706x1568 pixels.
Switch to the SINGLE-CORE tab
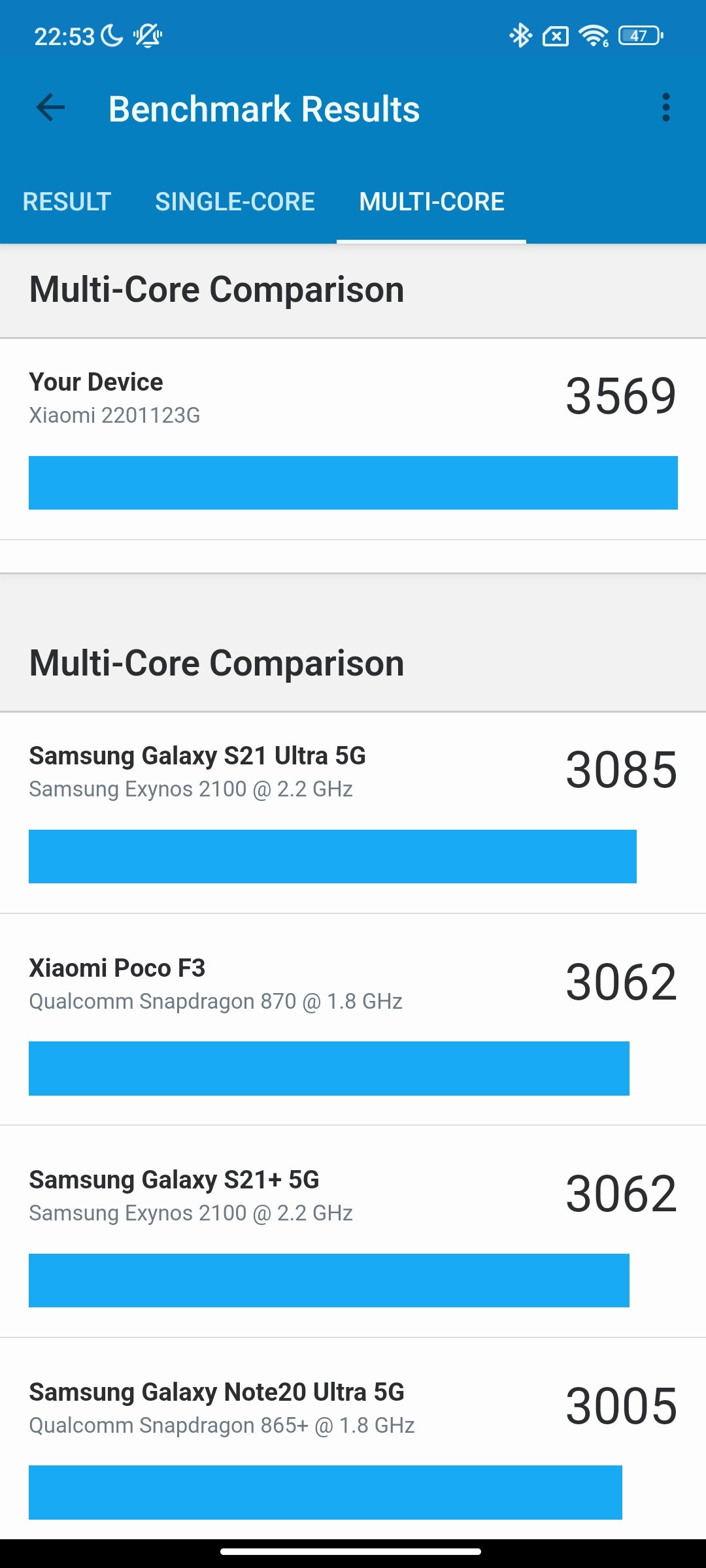click(x=235, y=202)
